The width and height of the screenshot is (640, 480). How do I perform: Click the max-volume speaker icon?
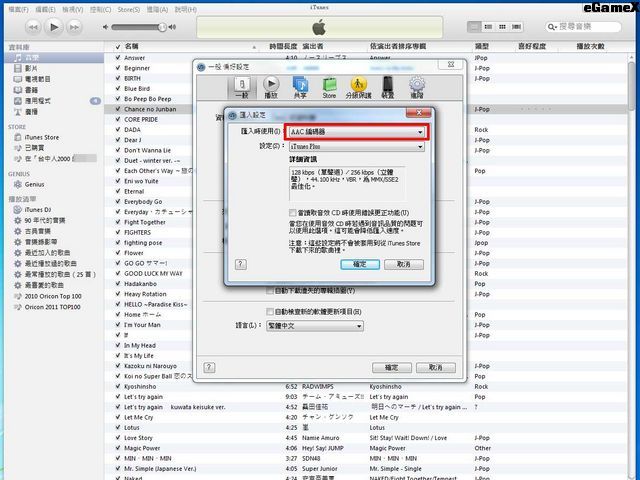click(172, 27)
